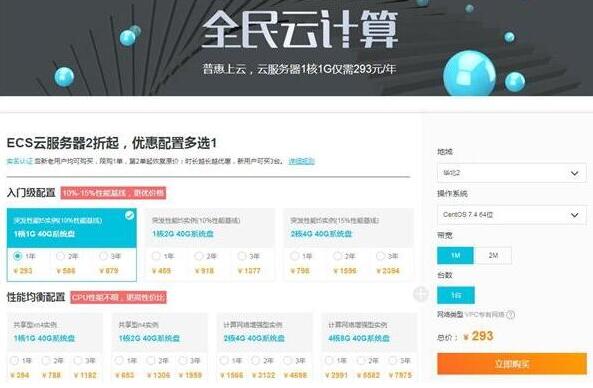Click the help icon beside 网络类型
Image resolution: width=593 pixels, height=388 pixels.
(510, 315)
